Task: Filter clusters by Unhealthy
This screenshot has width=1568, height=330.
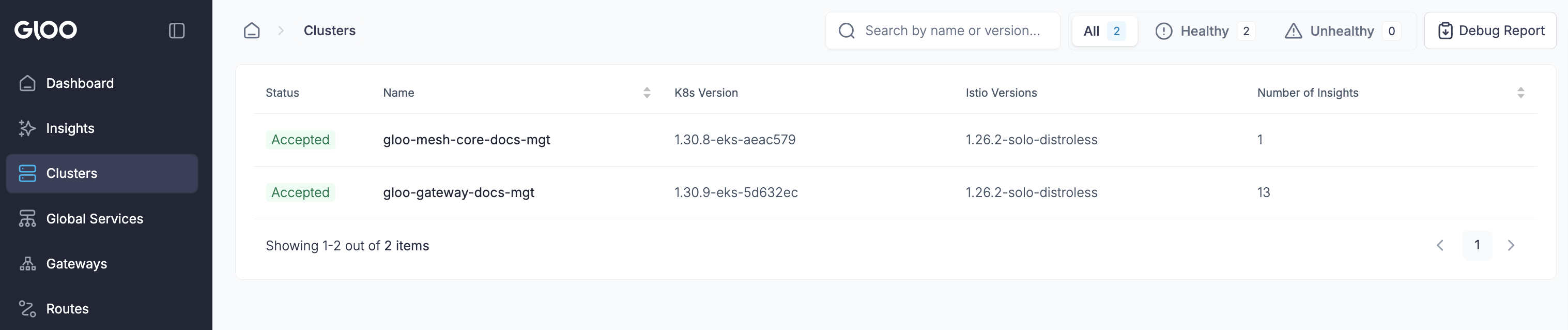Action: pos(1342,31)
